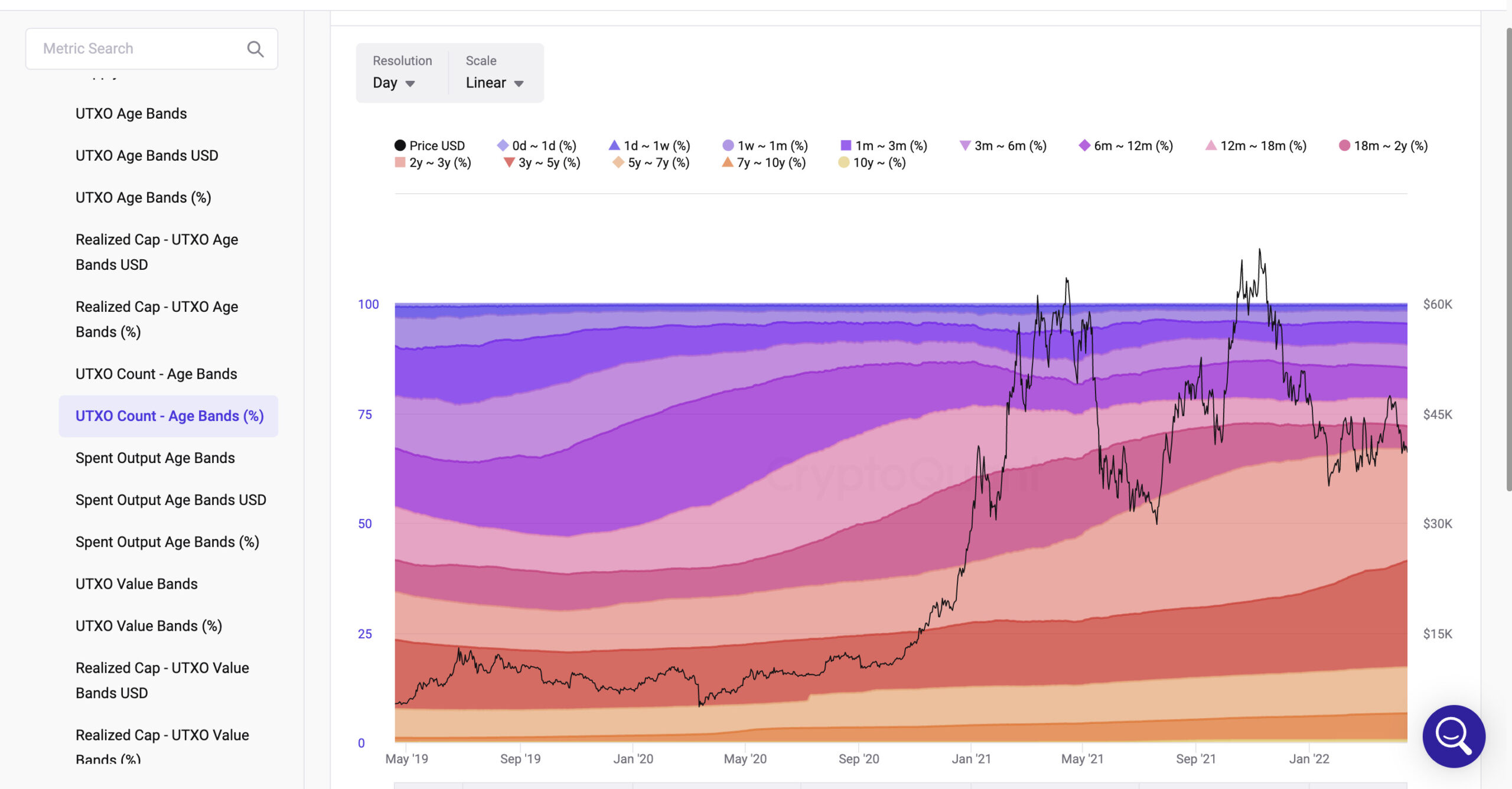
Task: Toggle the 1m ~ 3m (%) legend series
Action: pos(884,145)
